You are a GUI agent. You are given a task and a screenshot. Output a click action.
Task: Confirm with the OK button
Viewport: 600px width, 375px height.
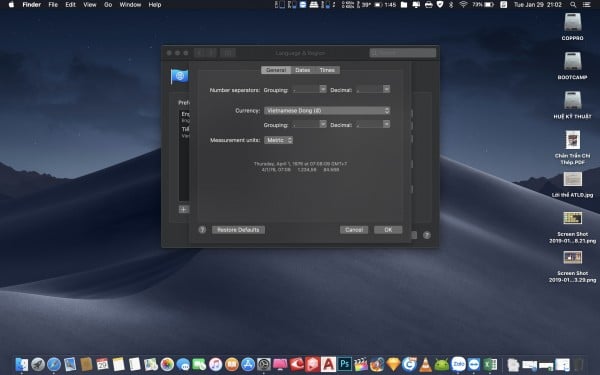click(x=388, y=230)
